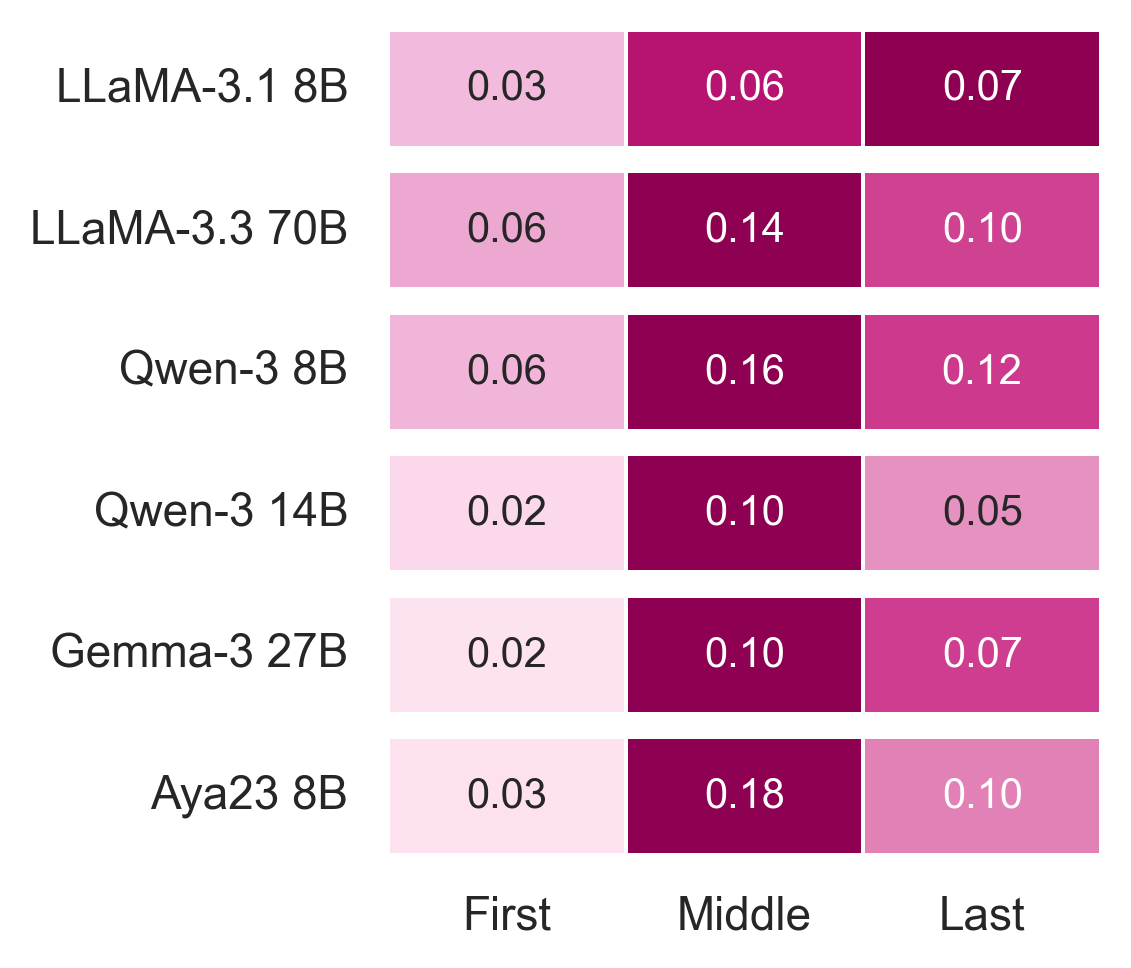Select the 0.18 cell for Aya23 8B
1131x968 pixels.
[744, 795]
